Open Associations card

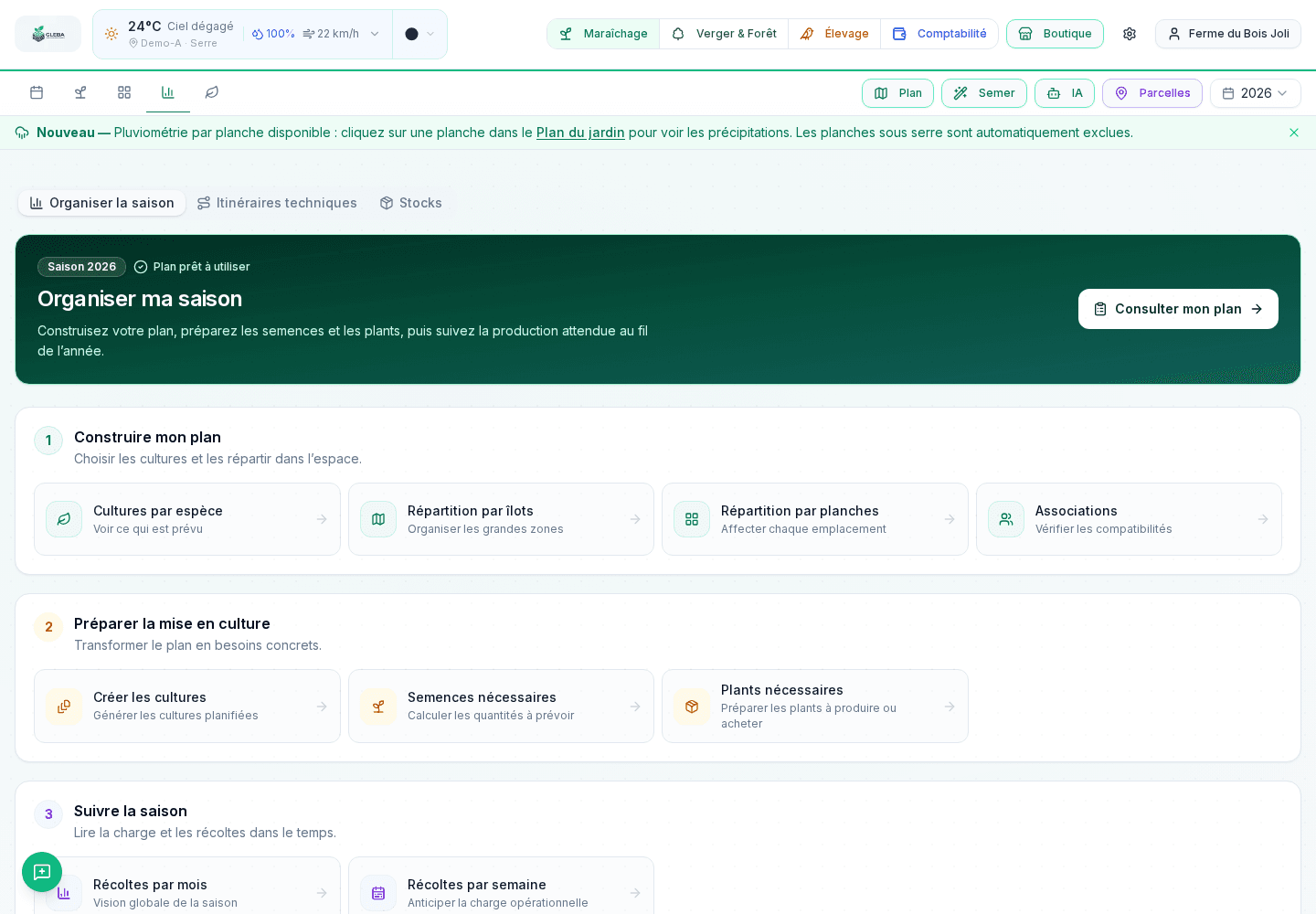point(1129,519)
